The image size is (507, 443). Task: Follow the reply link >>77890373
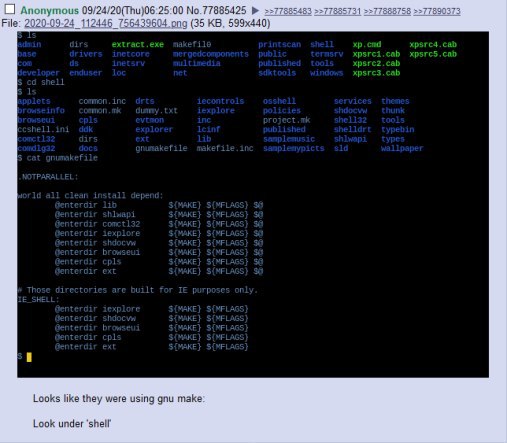pos(437,11)
